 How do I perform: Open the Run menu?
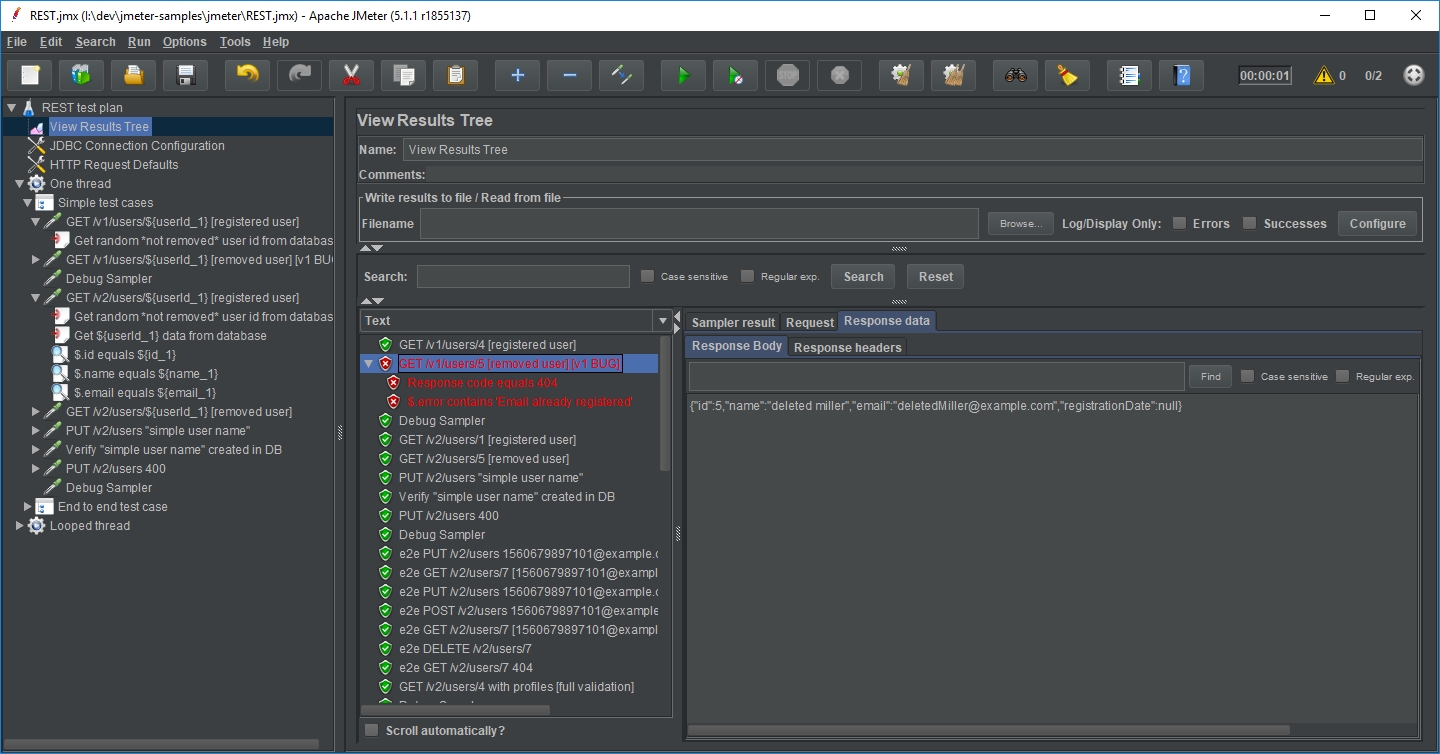point(139,42)
